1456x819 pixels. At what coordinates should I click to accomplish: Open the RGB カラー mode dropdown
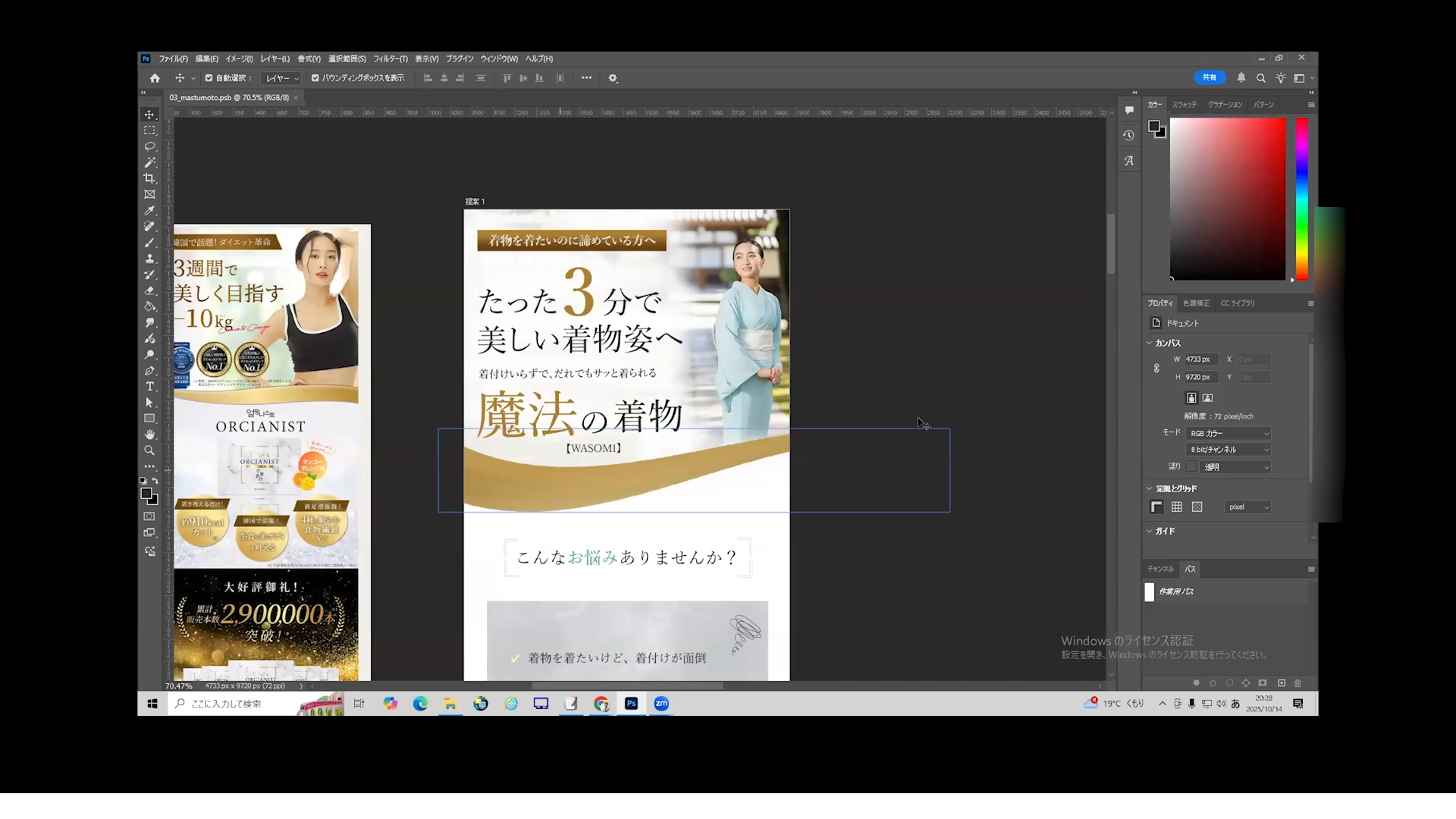click(1228, 433)
